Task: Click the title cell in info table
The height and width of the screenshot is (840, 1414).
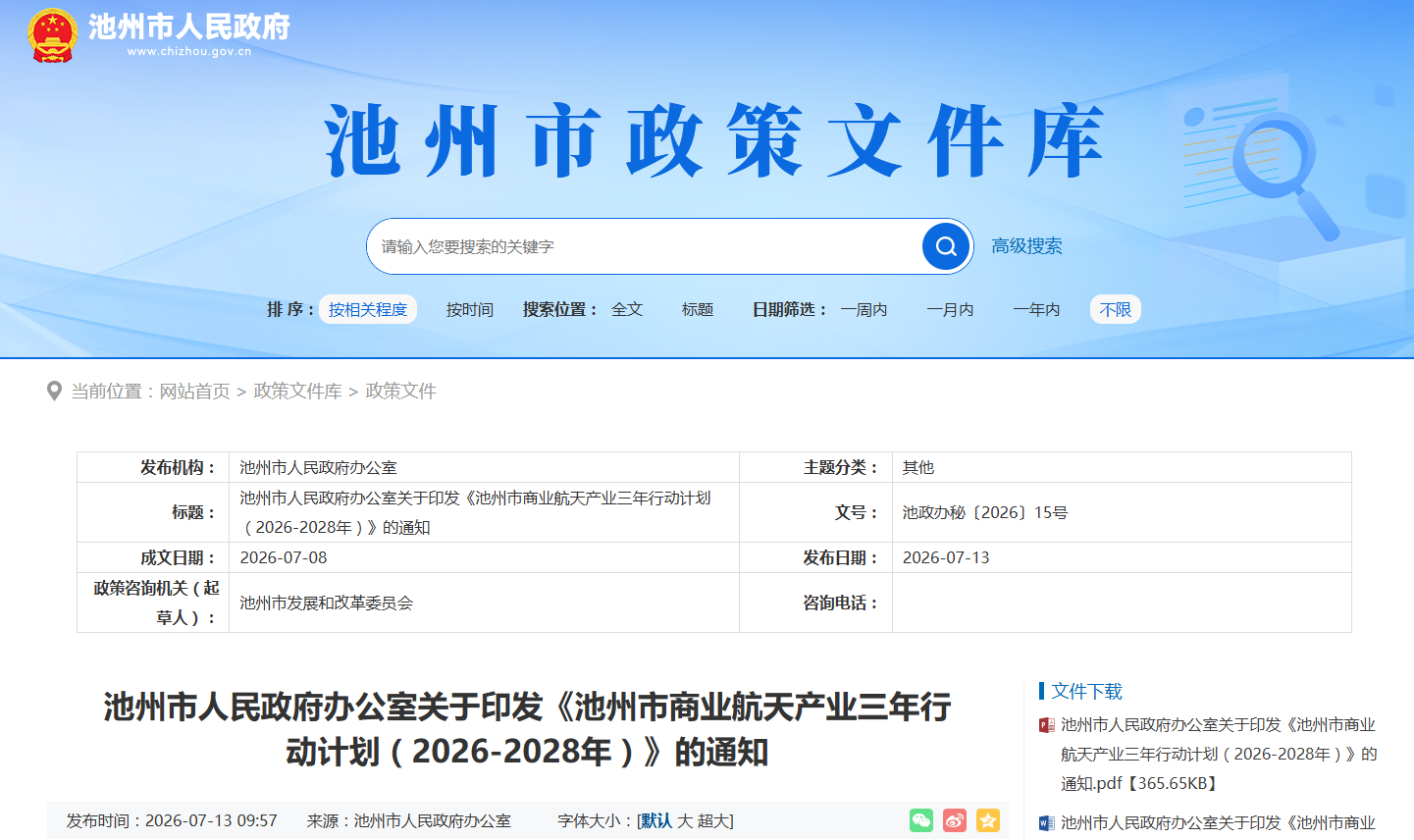Action: [x=484, y=512]
